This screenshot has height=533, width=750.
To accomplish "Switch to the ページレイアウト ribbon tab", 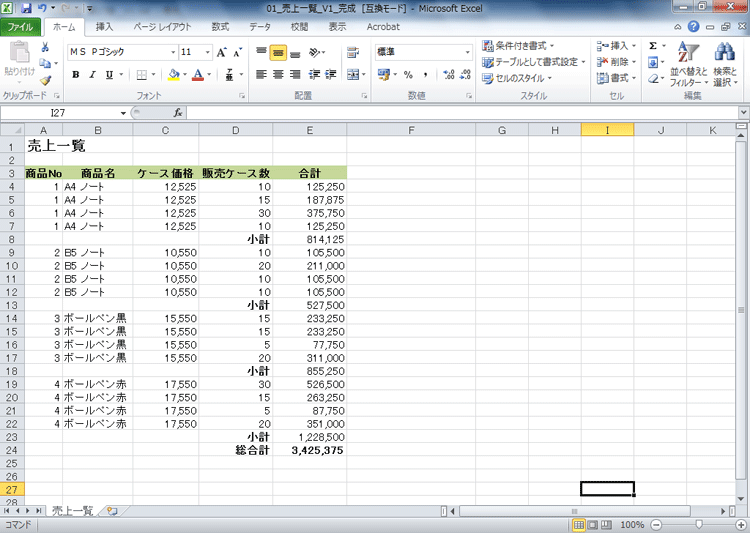I will coord(162,27).
